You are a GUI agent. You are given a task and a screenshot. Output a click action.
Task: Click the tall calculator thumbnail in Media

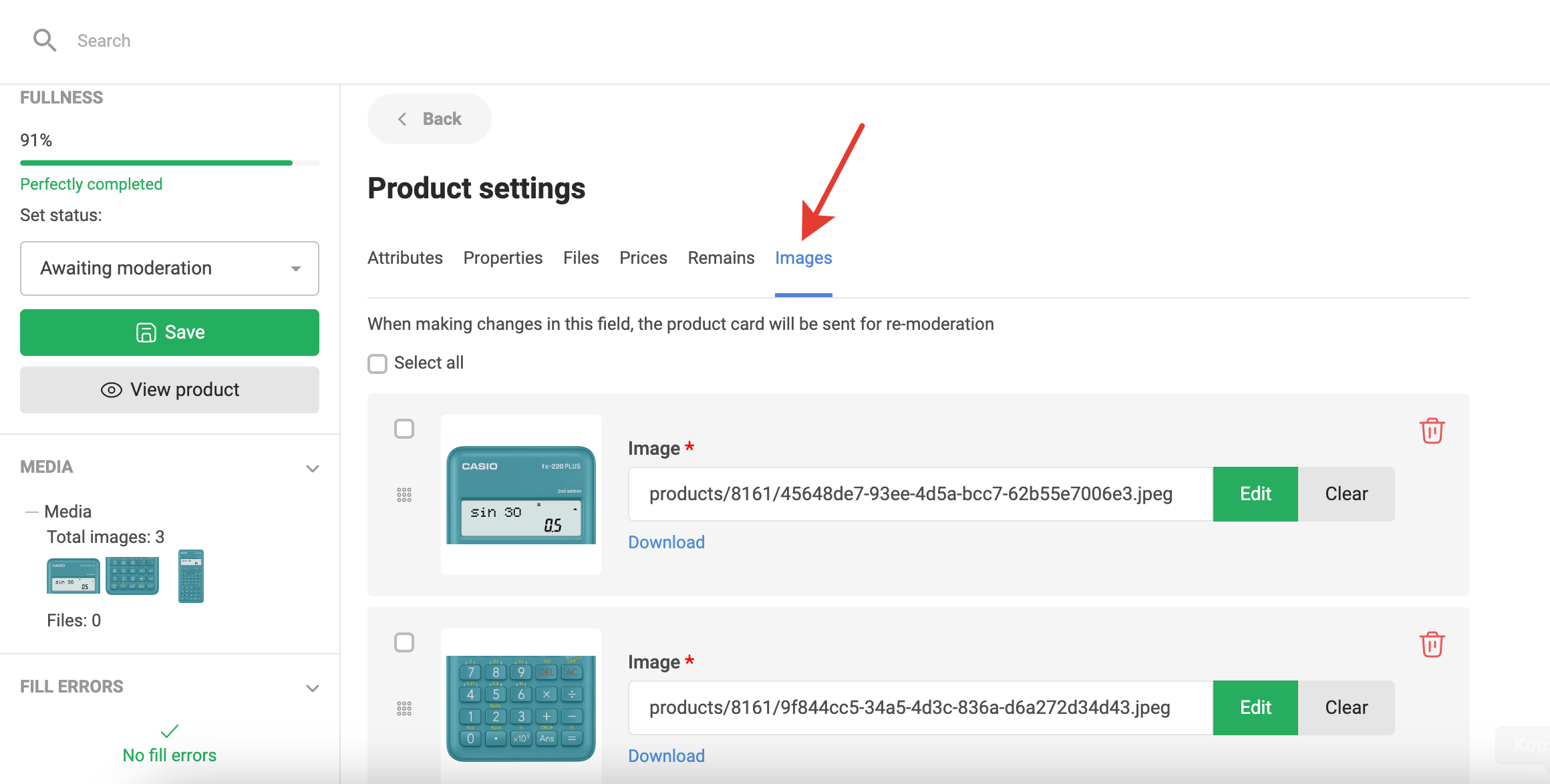190,576
